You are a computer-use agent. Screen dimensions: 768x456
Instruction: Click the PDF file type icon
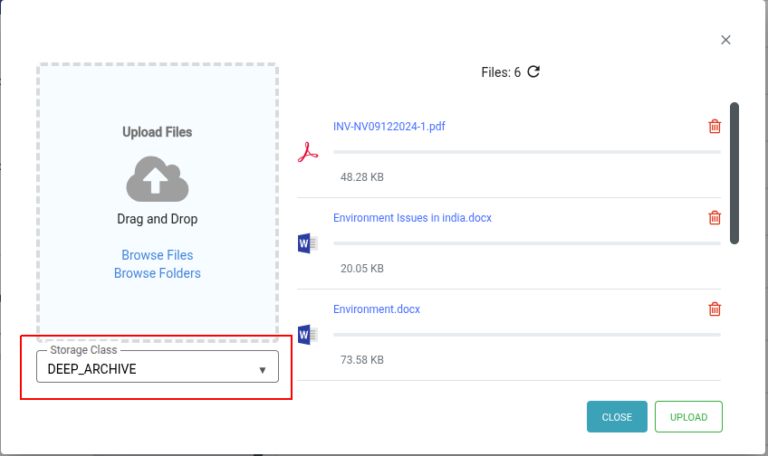pos(307,153)
